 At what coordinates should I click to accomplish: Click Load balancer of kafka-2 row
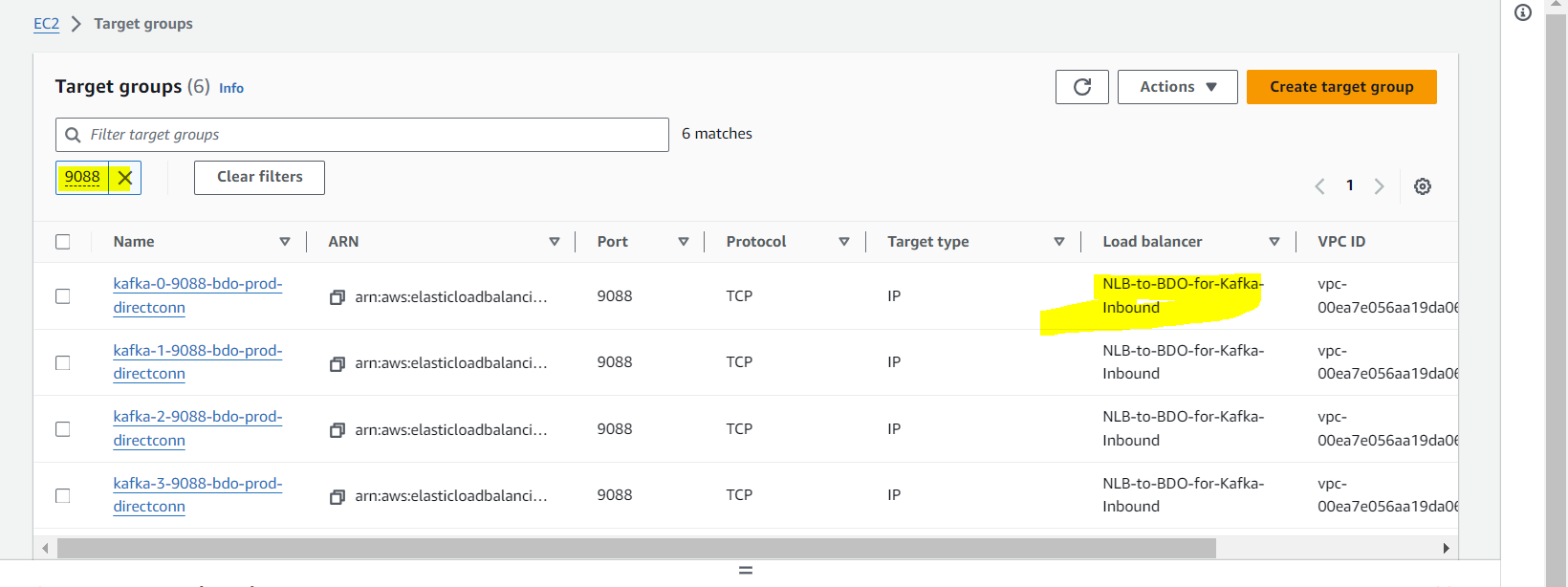1183,428
